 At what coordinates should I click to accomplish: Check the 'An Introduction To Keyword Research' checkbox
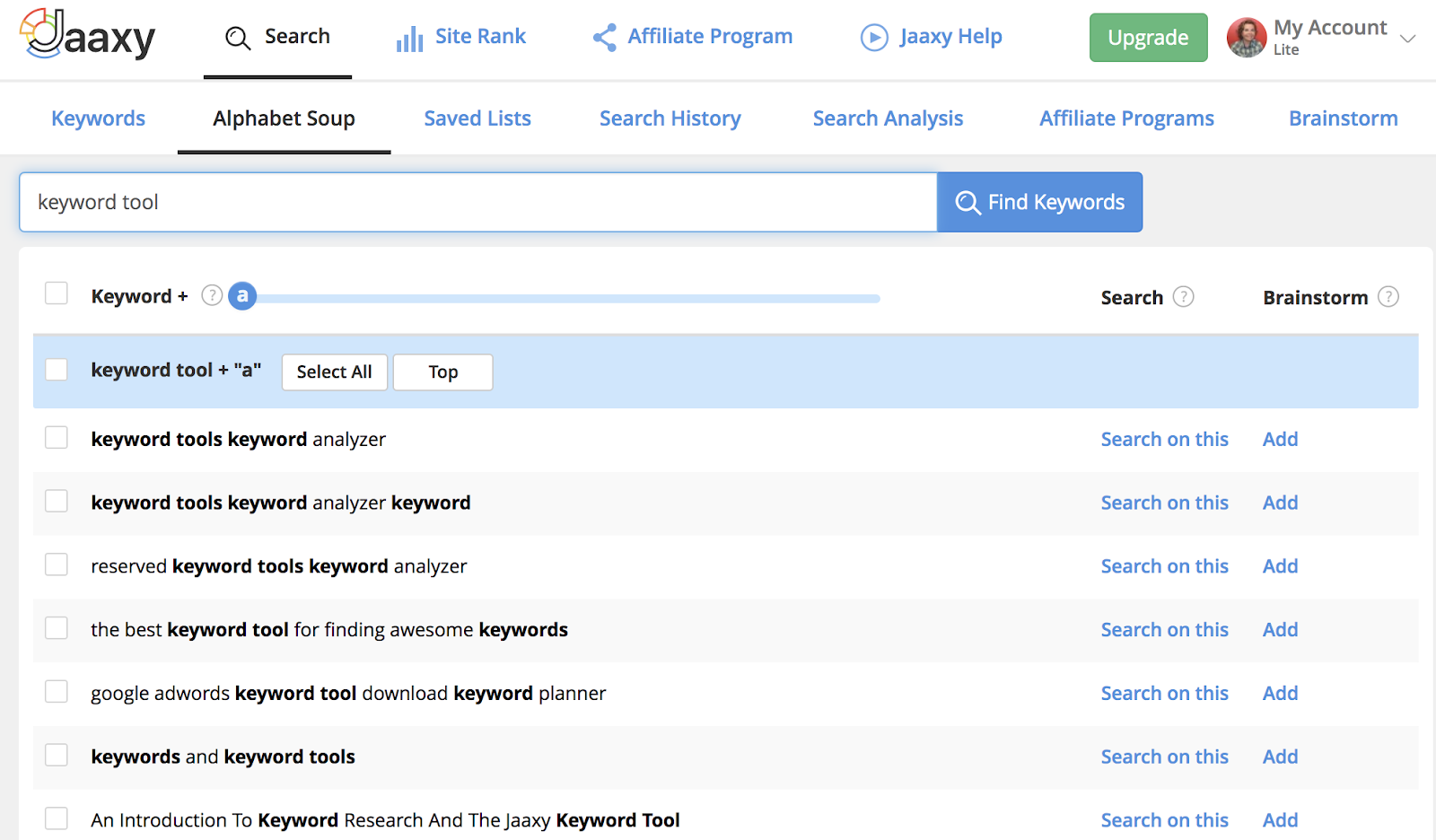(x=57, y=818)
